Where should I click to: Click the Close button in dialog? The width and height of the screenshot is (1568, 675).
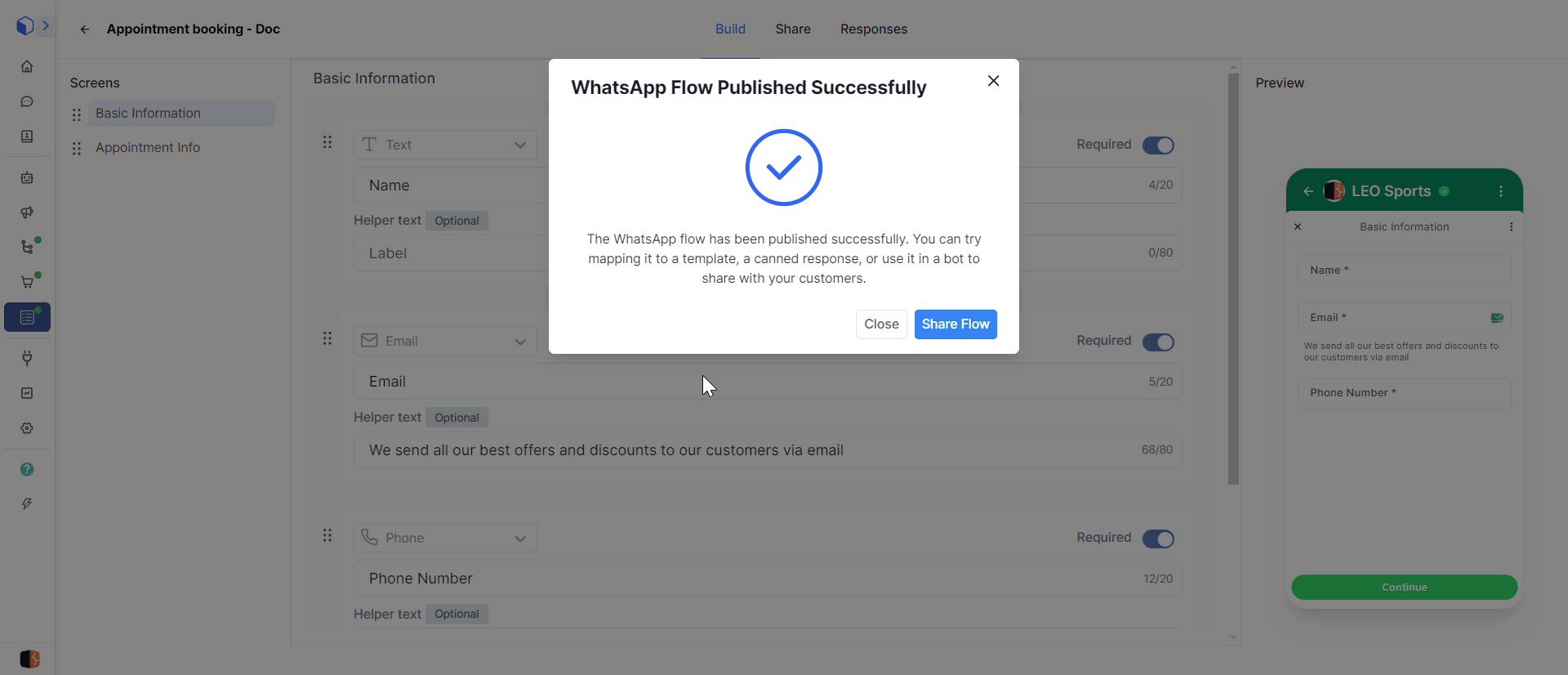click(x=881, y=324)
